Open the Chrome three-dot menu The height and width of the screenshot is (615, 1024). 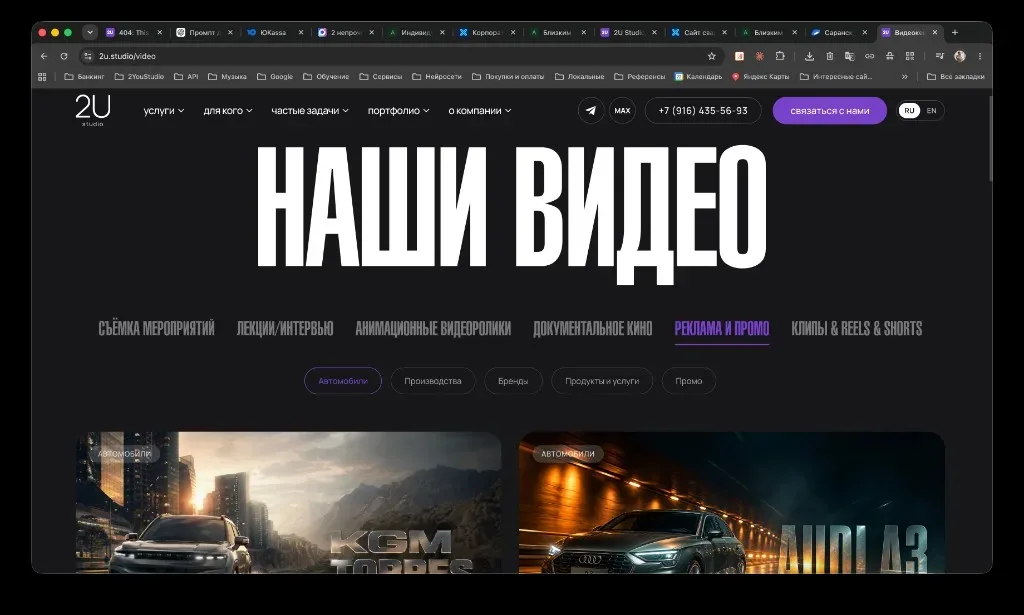pyautogui.click(x=980, y=56)
